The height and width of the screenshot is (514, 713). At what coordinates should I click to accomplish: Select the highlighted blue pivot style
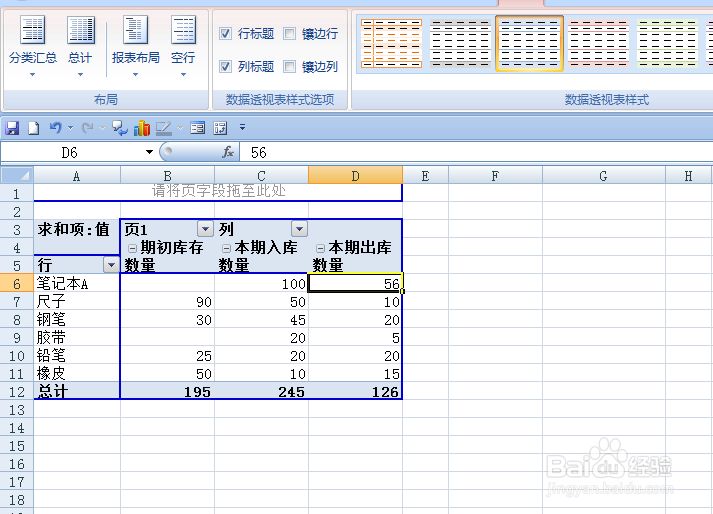point(529,43)
